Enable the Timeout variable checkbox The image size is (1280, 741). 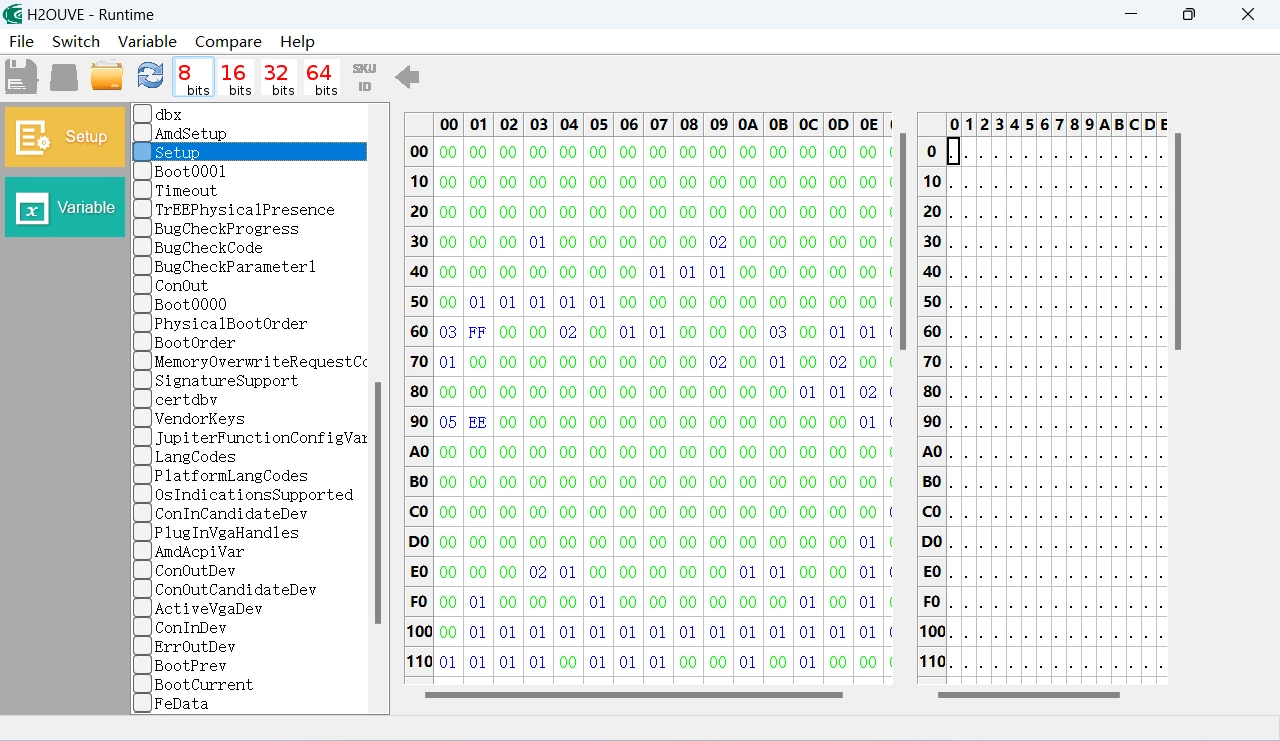tap(143, 190)
